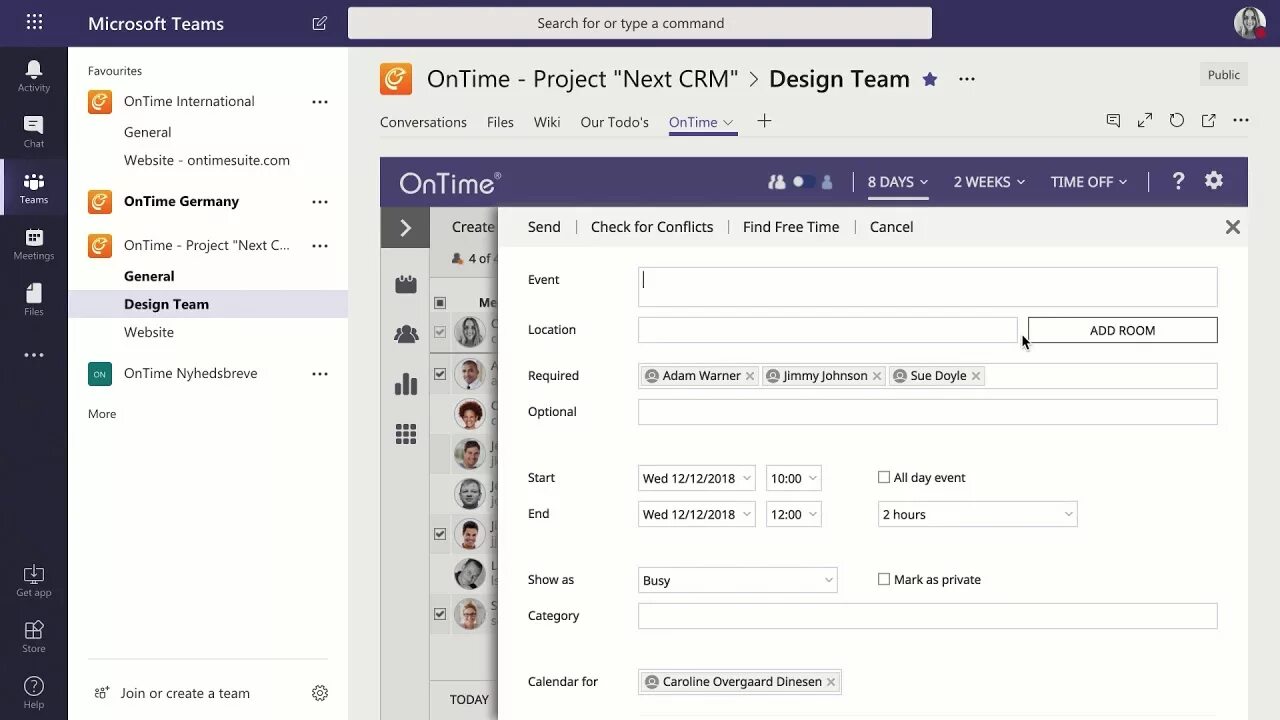This screenshot has width=1280, height=720.
Task: Reload the OnTime tab
Action: [x=1177, y=120]
